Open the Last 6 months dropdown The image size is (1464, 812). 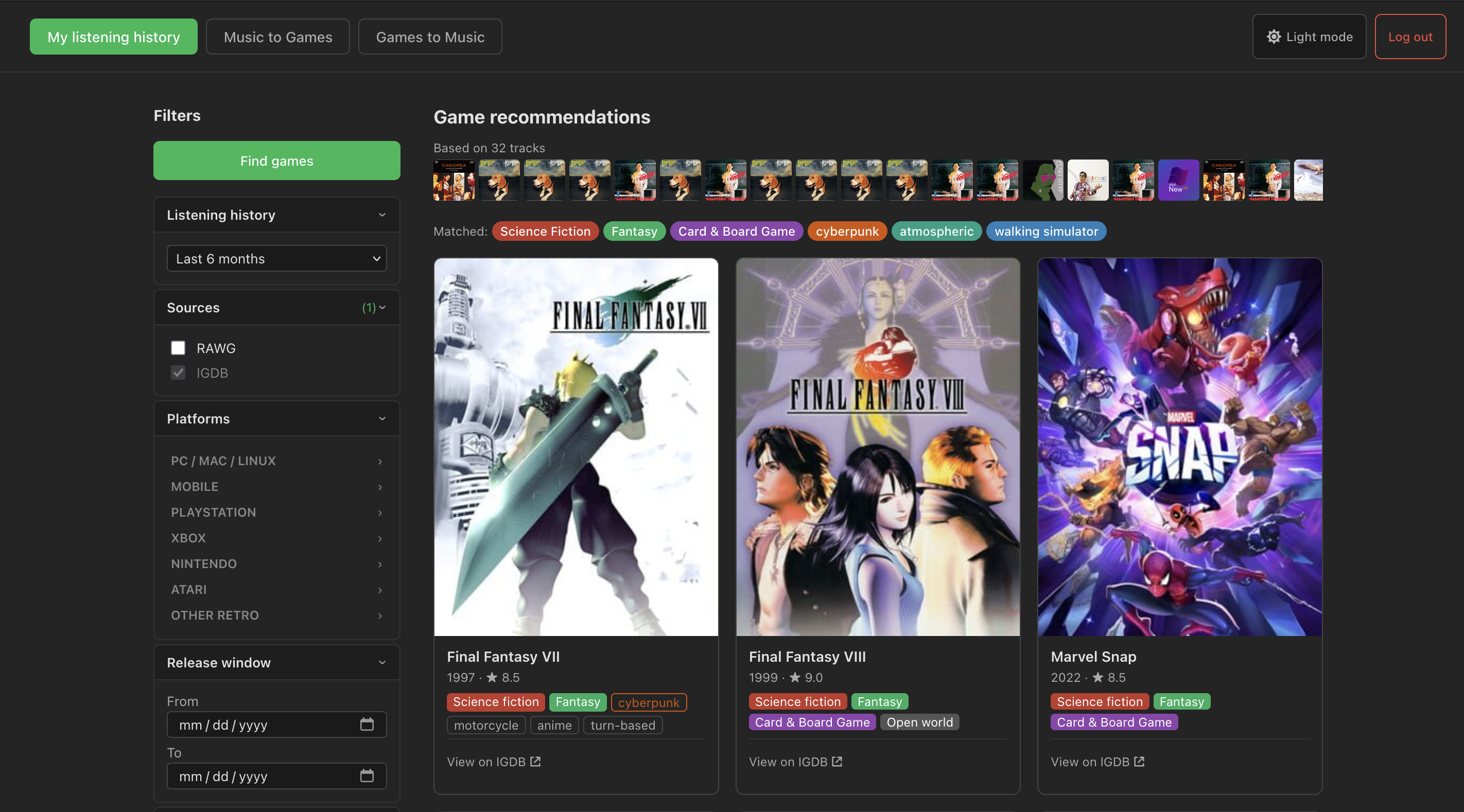tap(277, 258)
